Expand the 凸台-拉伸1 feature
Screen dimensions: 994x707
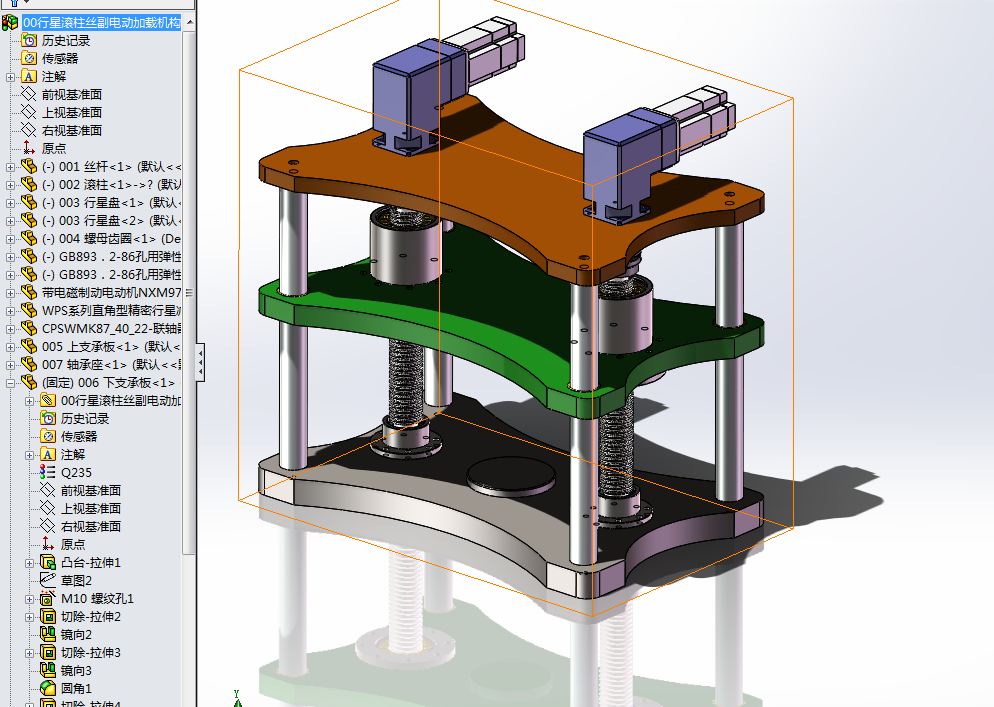(29, 563)
